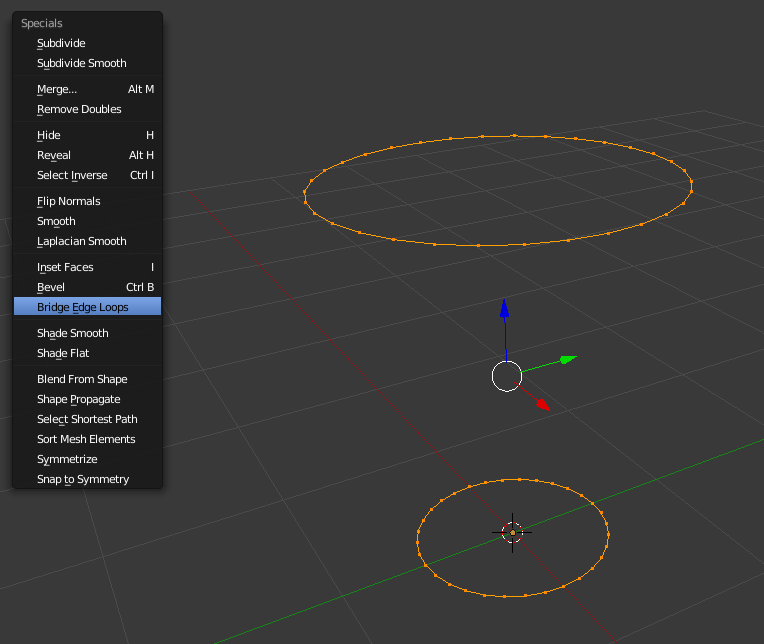Viewport: 764px width, 644px height.
Task: Open the Merge... option
Action: click(x=87, y=89)
